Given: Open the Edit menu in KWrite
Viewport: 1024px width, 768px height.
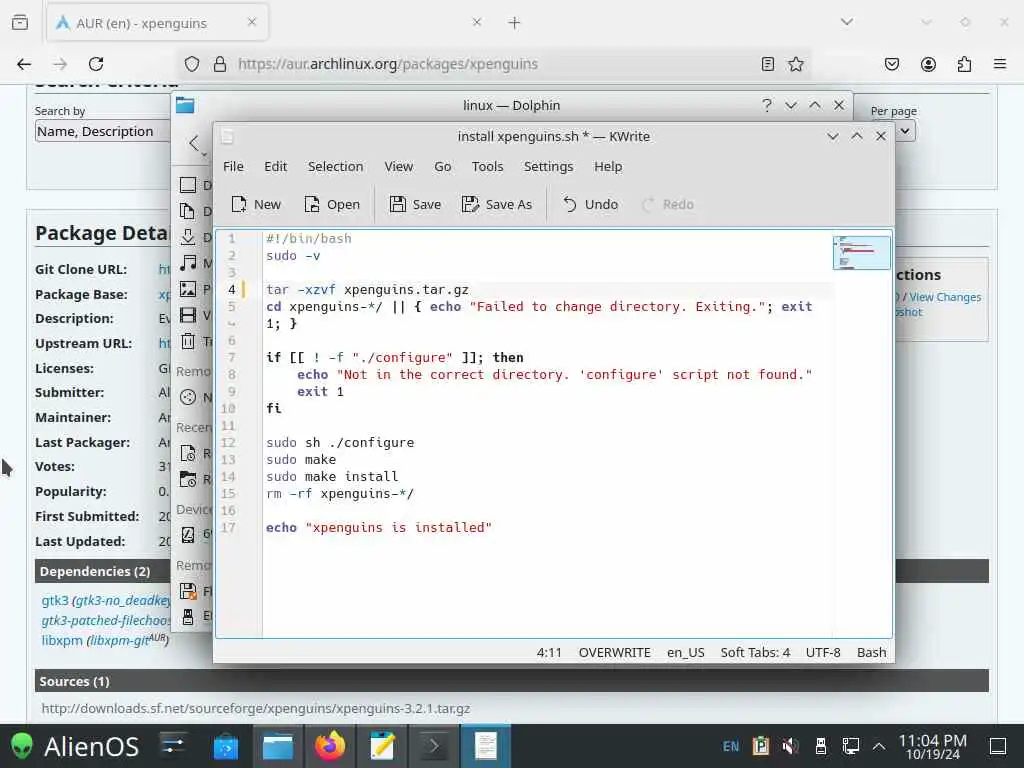Looking at the screenshot, I should (275, 167).
